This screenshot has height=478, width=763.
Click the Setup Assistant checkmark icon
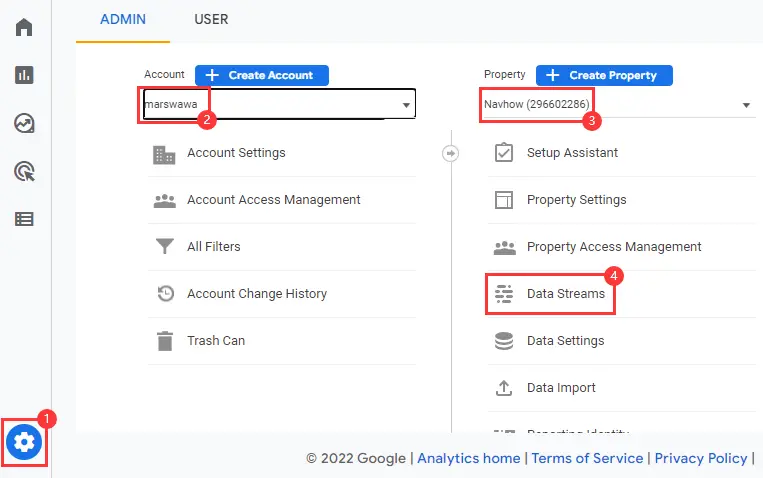point(504,152)
